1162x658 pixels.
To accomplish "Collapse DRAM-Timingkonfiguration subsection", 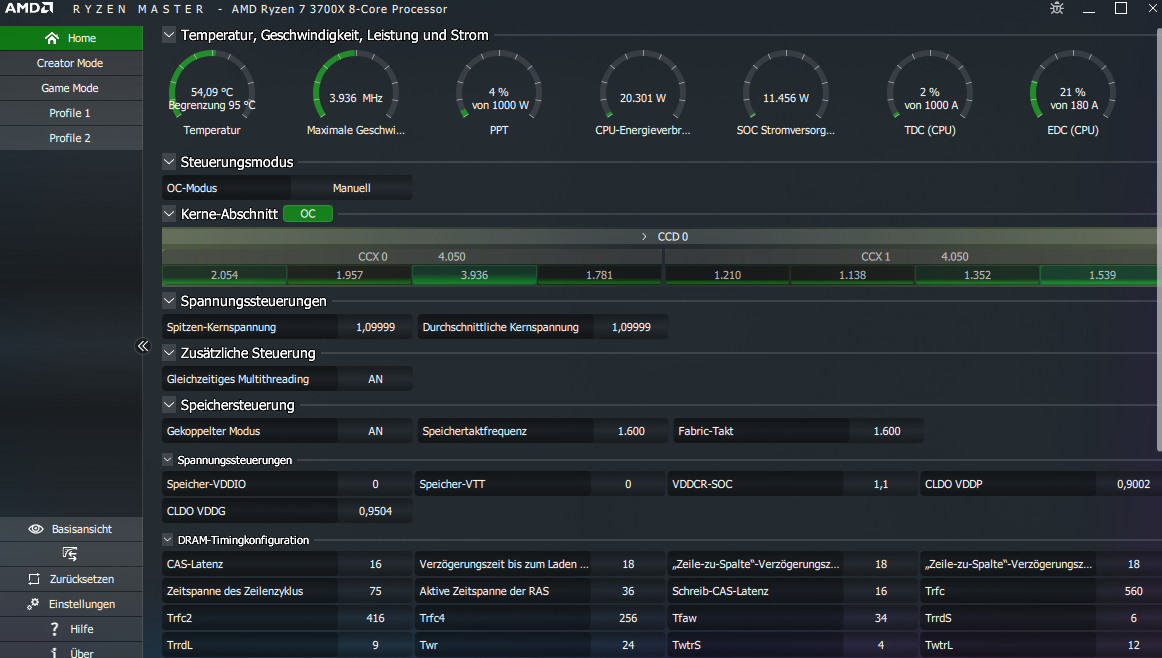I will (167, 539).
